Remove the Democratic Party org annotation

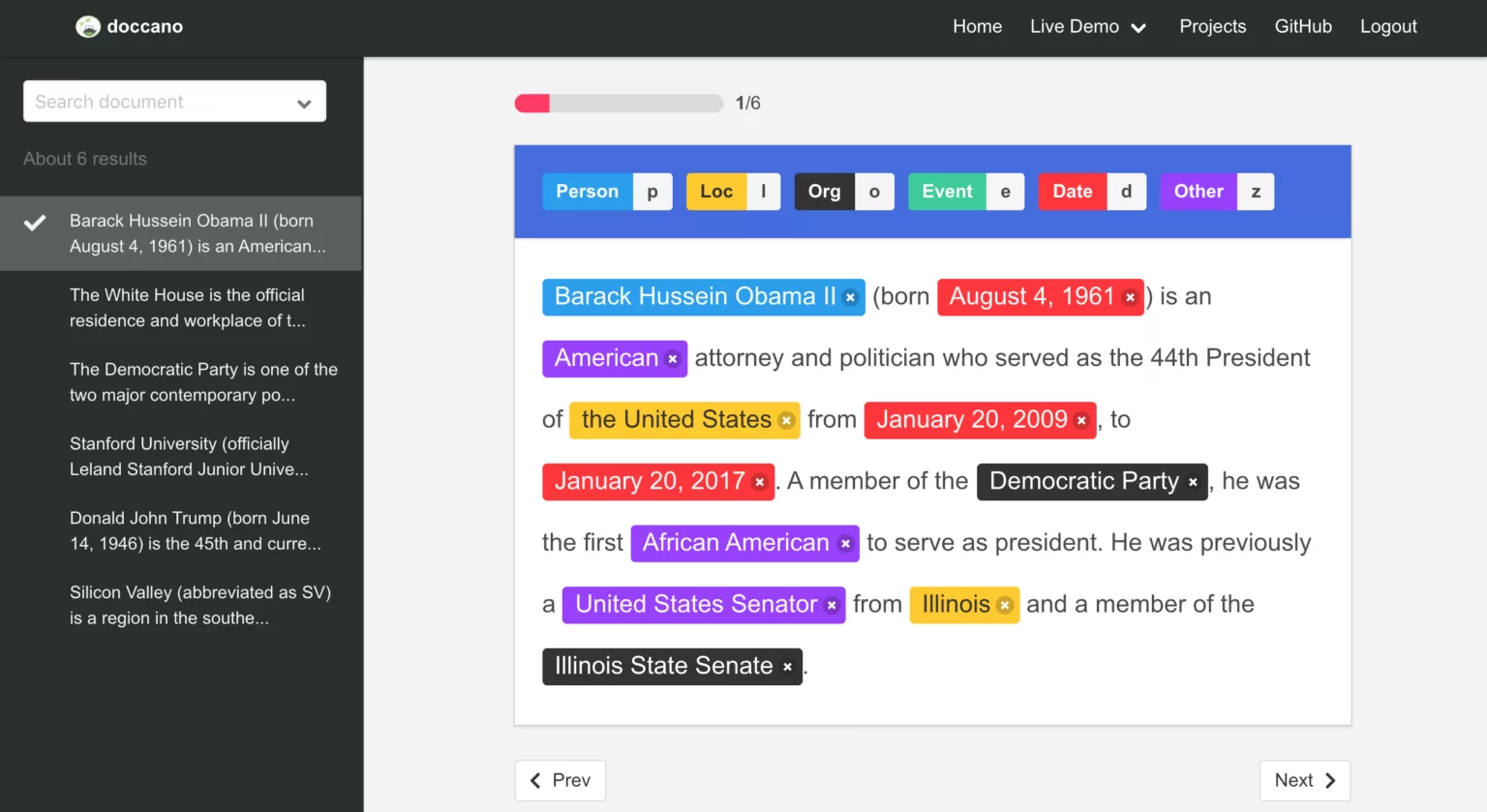(x=1193, y=482)
